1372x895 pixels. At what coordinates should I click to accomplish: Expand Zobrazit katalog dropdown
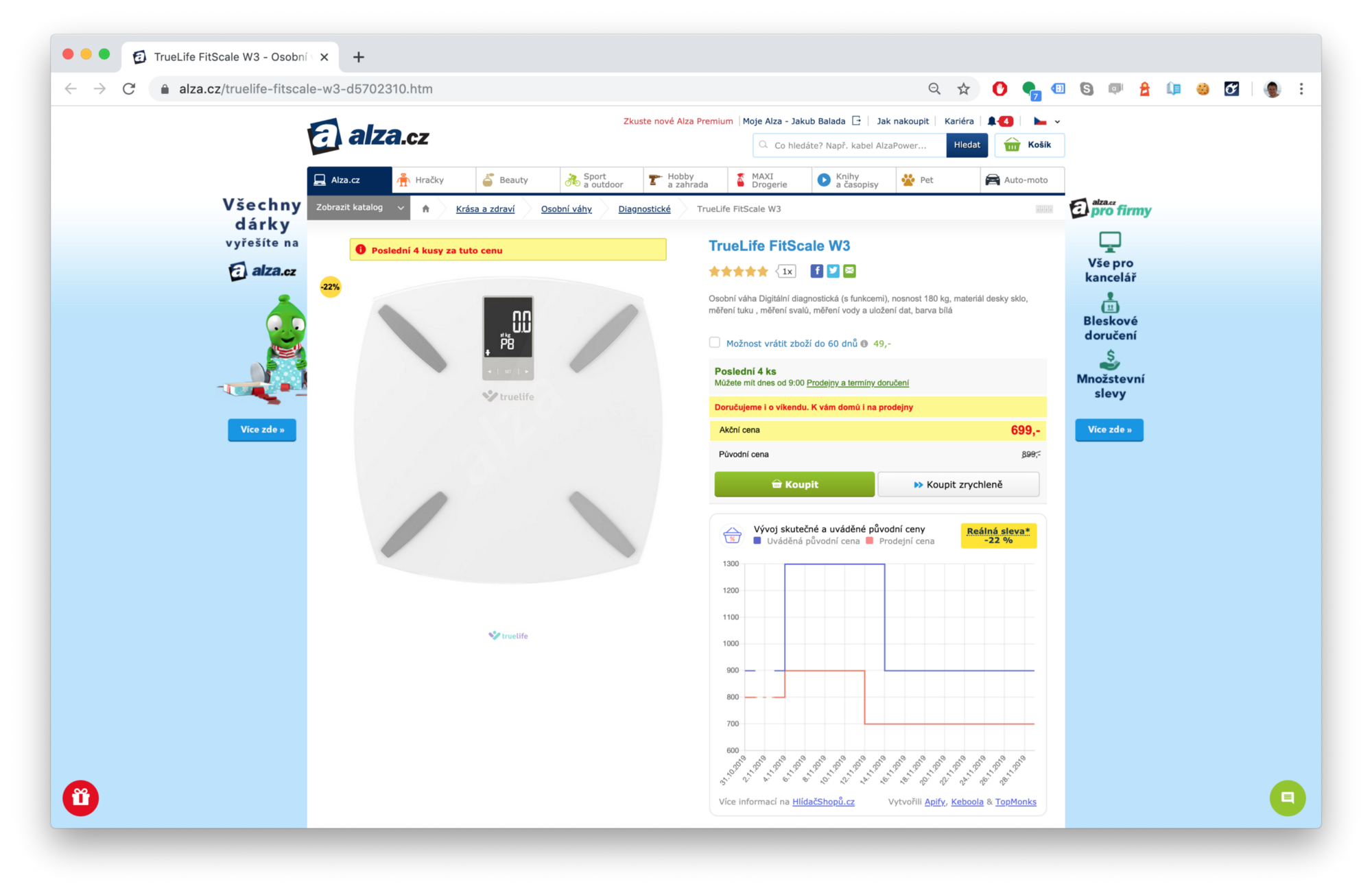coord(358,207)
